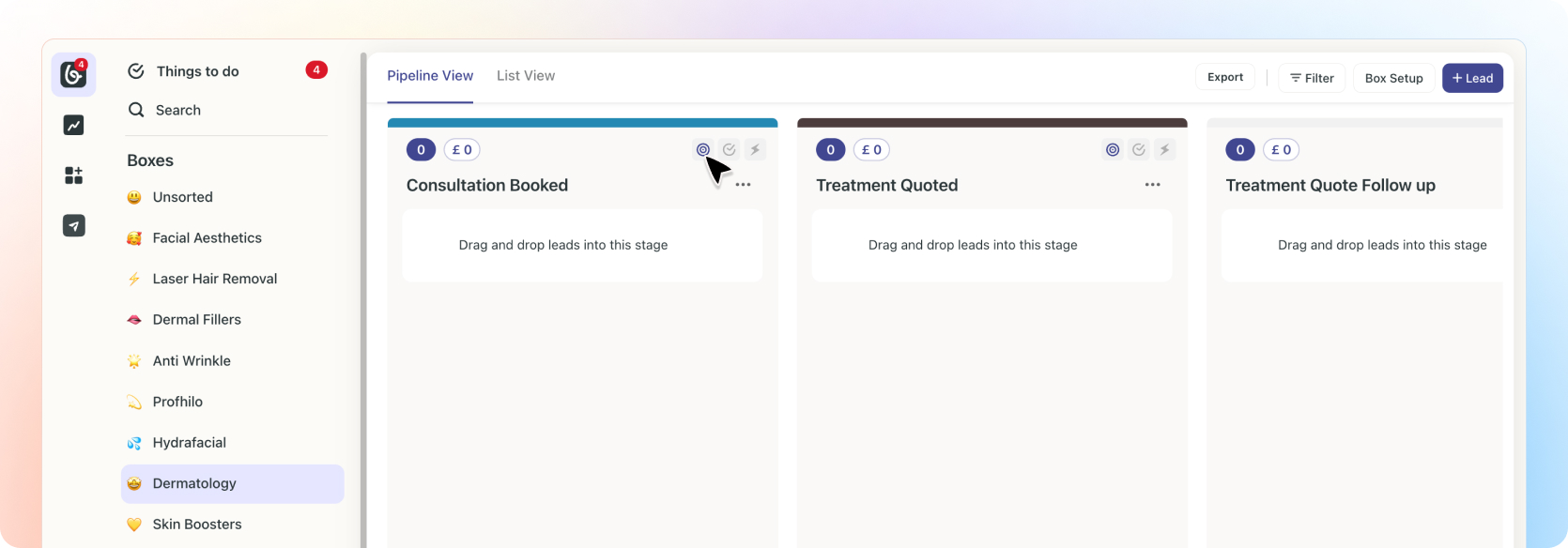Open Treatment Quoted three-dot menu
Screen dimensions: 1568x548
1152,185
